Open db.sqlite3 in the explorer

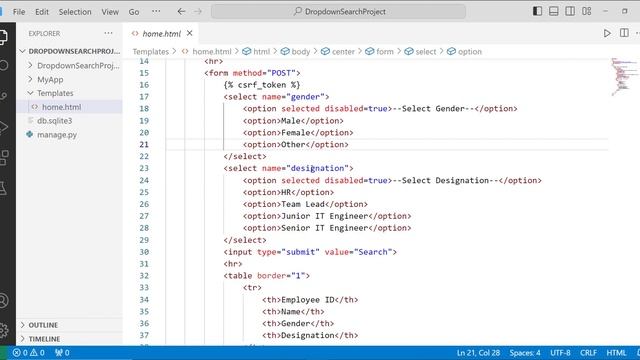[54, 121]
